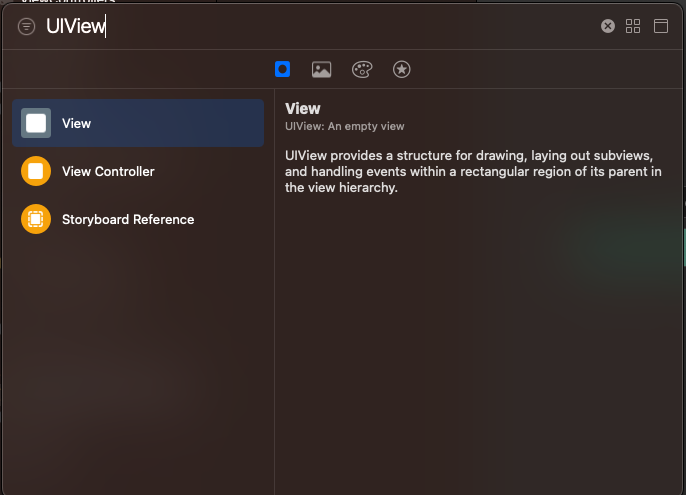This screenshot has height=495, width=686.
Task: Click empty space below Storyboard Reference
Action: pos(138,350)
